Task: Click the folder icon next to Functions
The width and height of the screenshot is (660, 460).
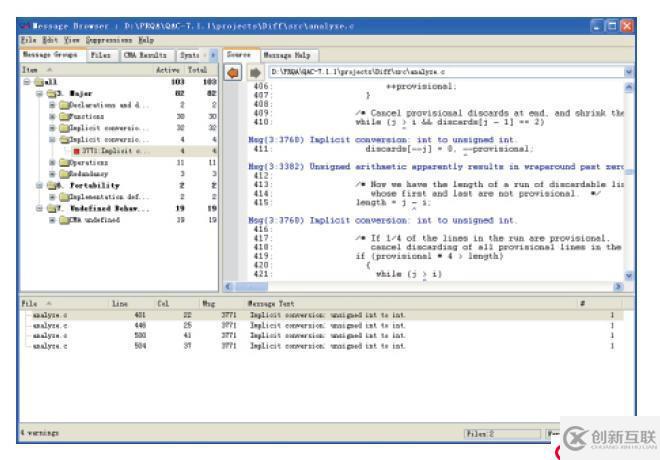Action: coord(64,117)
